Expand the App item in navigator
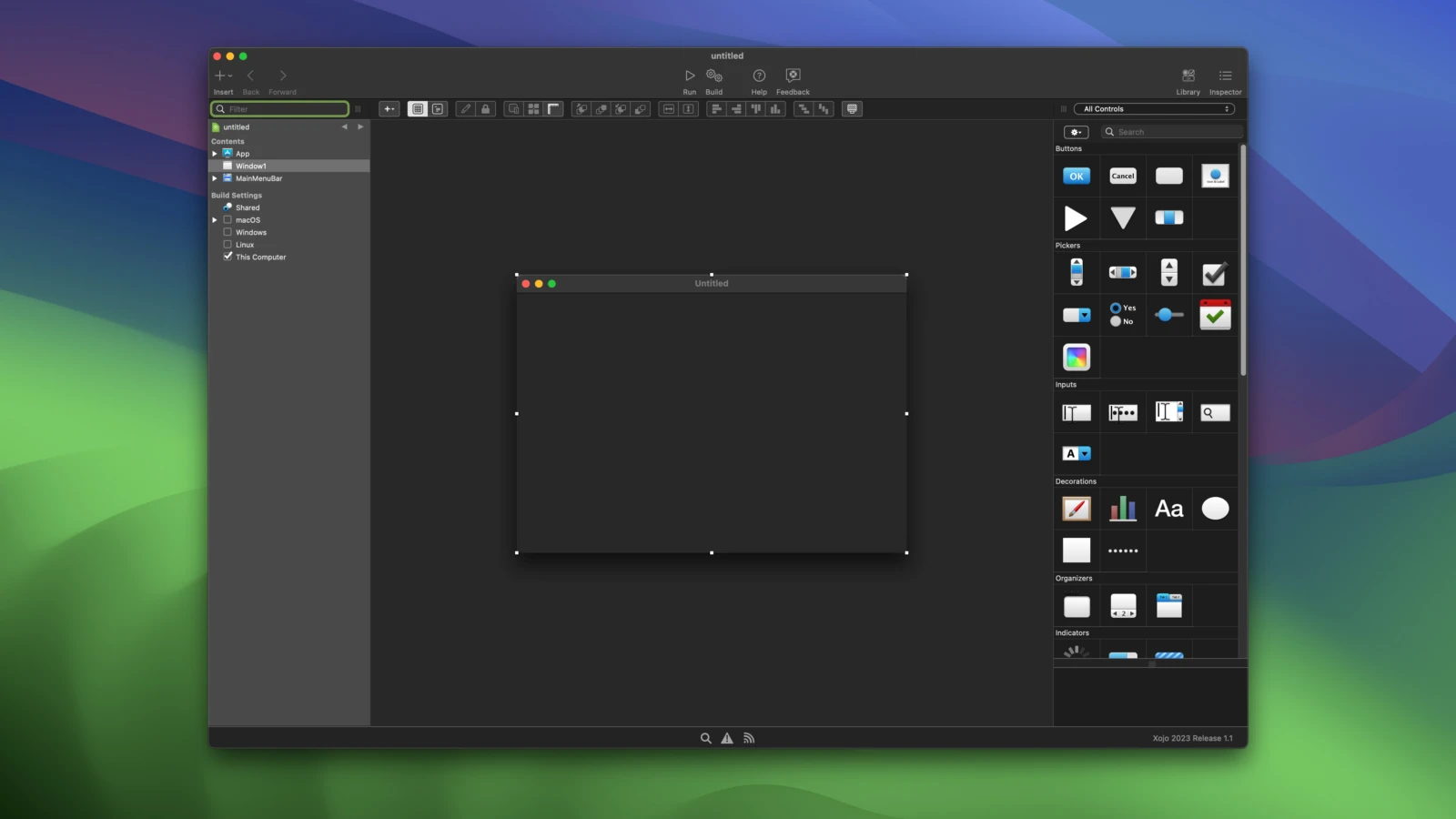1456x819 pixels. tap(215, 154)
